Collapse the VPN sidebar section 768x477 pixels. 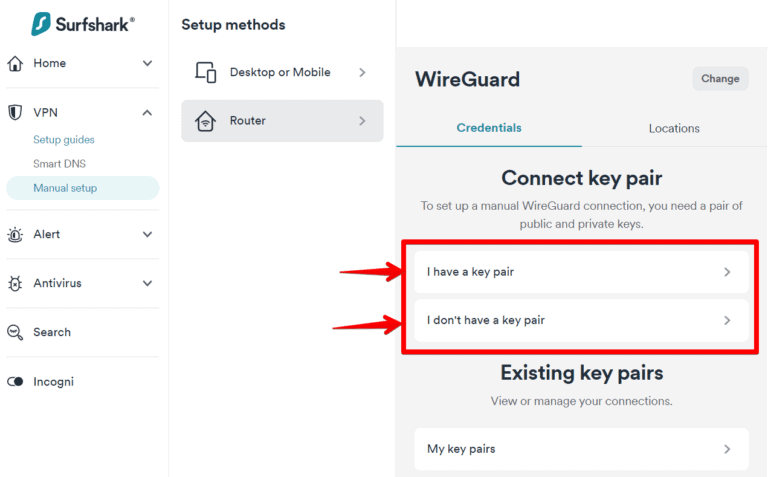point(147,113)
